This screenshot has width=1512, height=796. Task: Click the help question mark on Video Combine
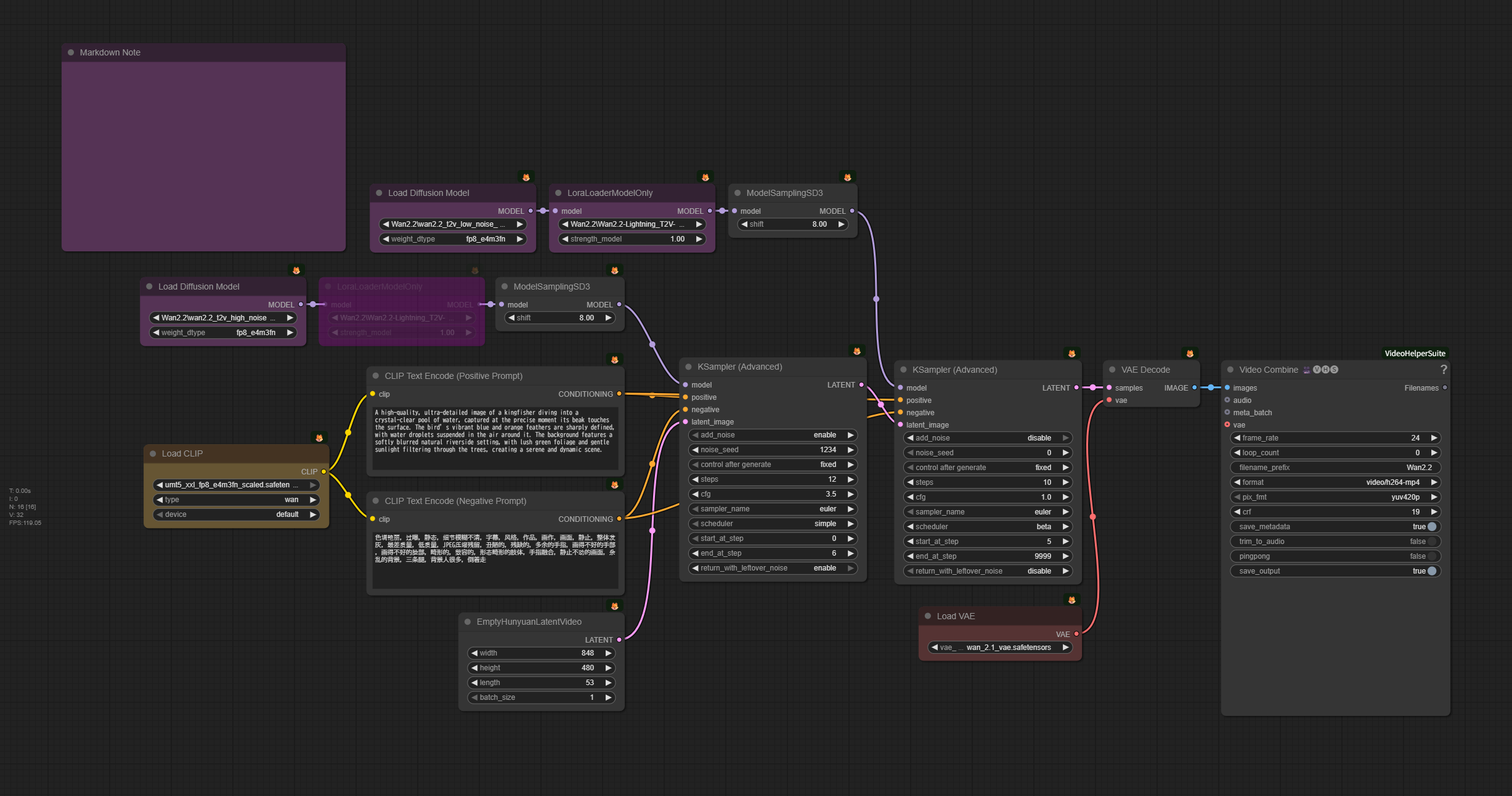1443,369
